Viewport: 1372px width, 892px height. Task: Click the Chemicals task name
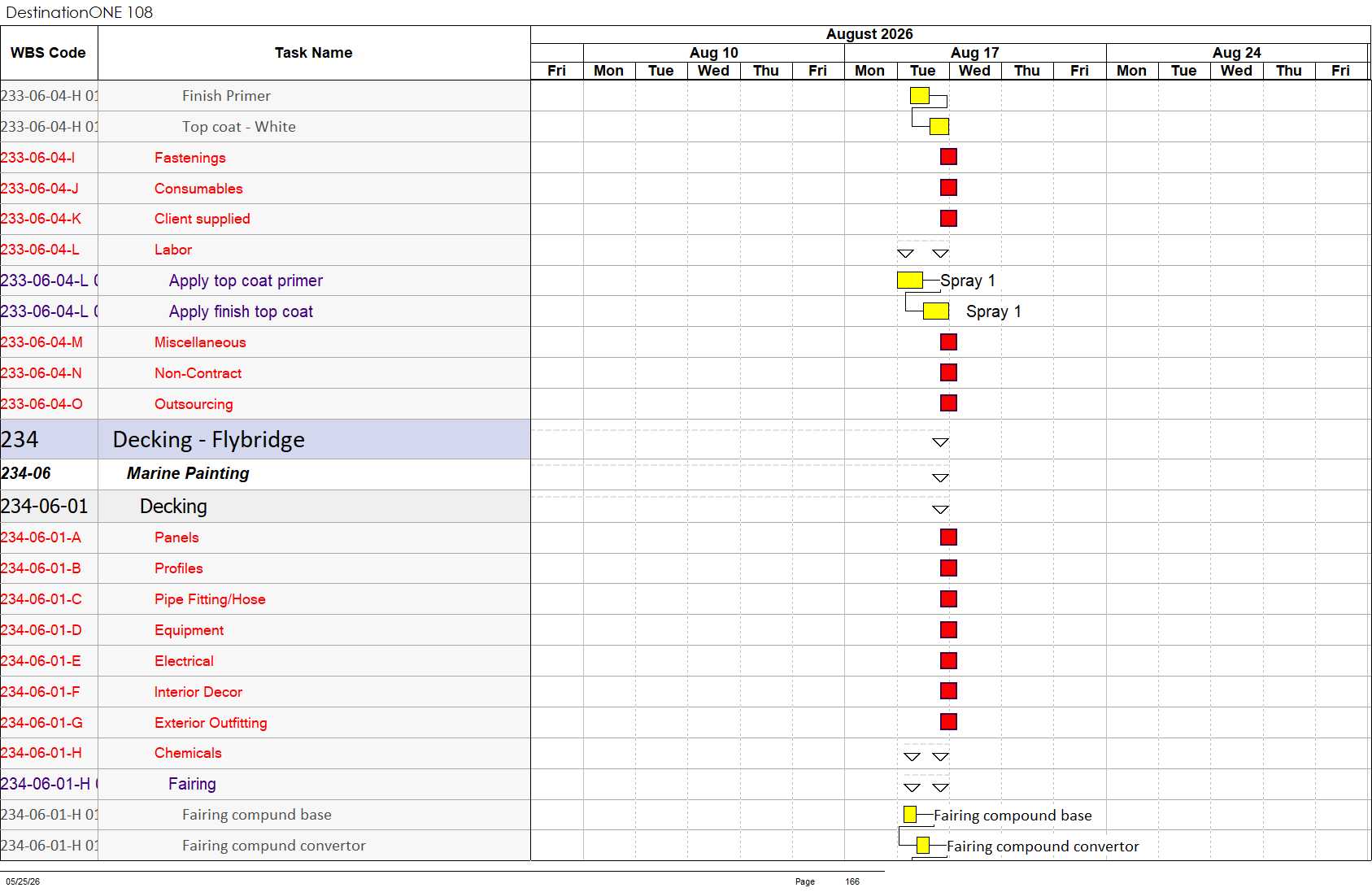(x=188, y=753)
